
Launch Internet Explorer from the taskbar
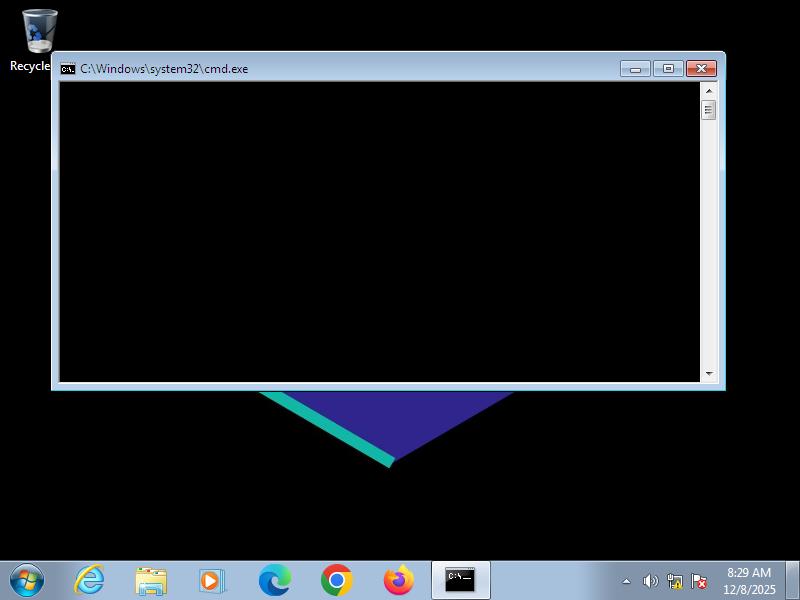click(89, 580)
